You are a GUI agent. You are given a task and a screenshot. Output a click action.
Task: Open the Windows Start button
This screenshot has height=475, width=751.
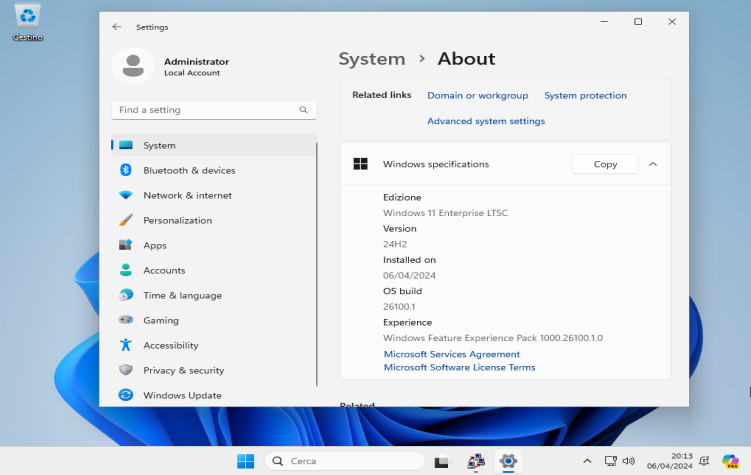tap(246, 461)
